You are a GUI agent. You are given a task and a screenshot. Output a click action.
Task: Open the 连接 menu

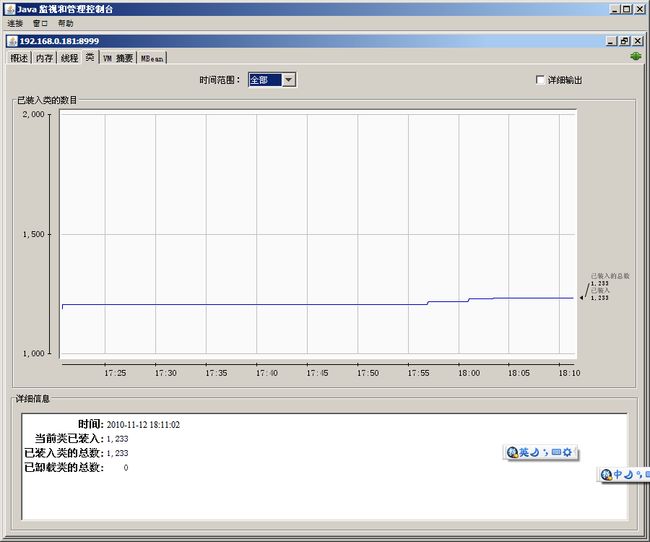coord(15,24)
